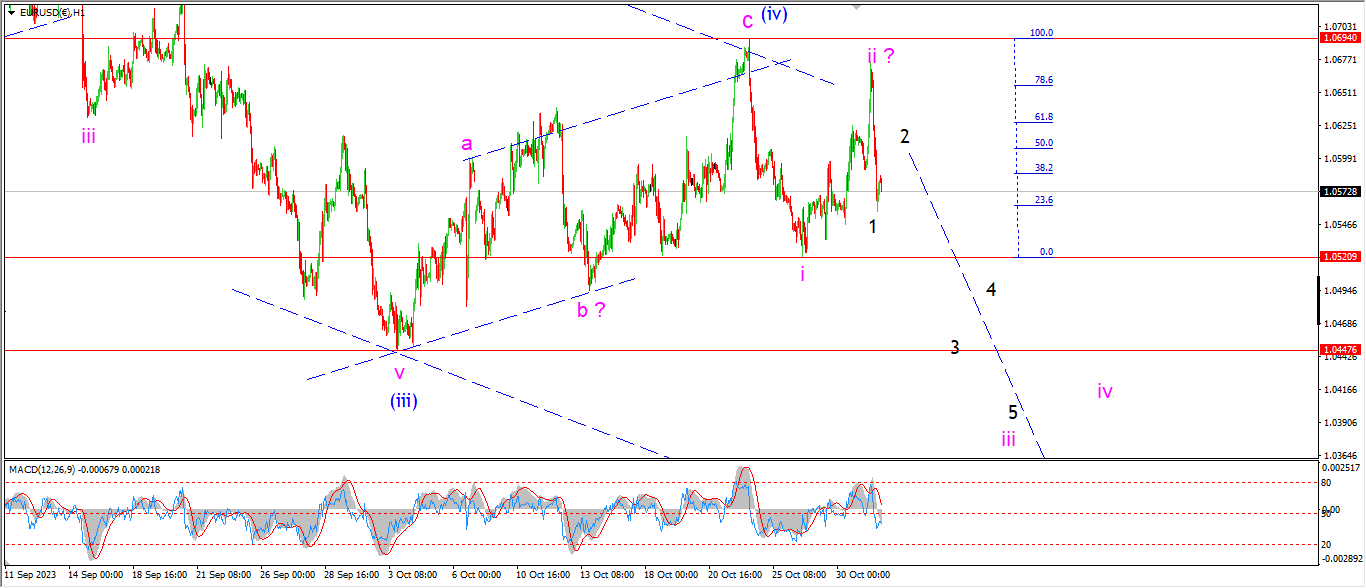This screenshot has width=1366, height=588.
Task: Open the dropdown arrow beside EURUSD,H1
Action: click(x=11, y=12)
